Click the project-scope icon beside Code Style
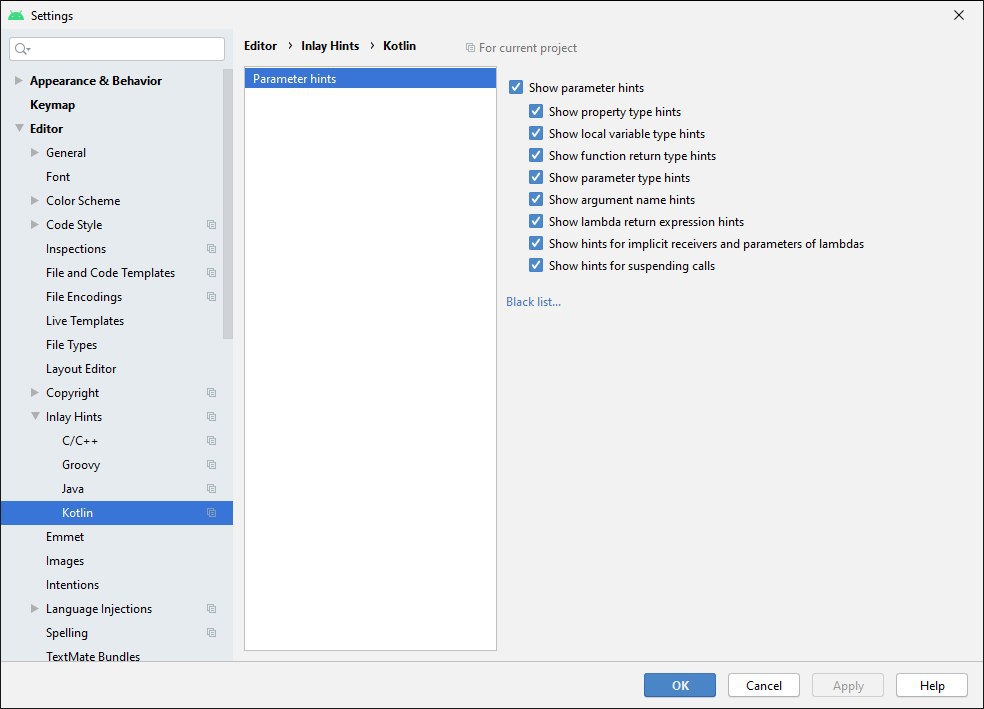This screenshot has height=709, width=984. [211, 225]
